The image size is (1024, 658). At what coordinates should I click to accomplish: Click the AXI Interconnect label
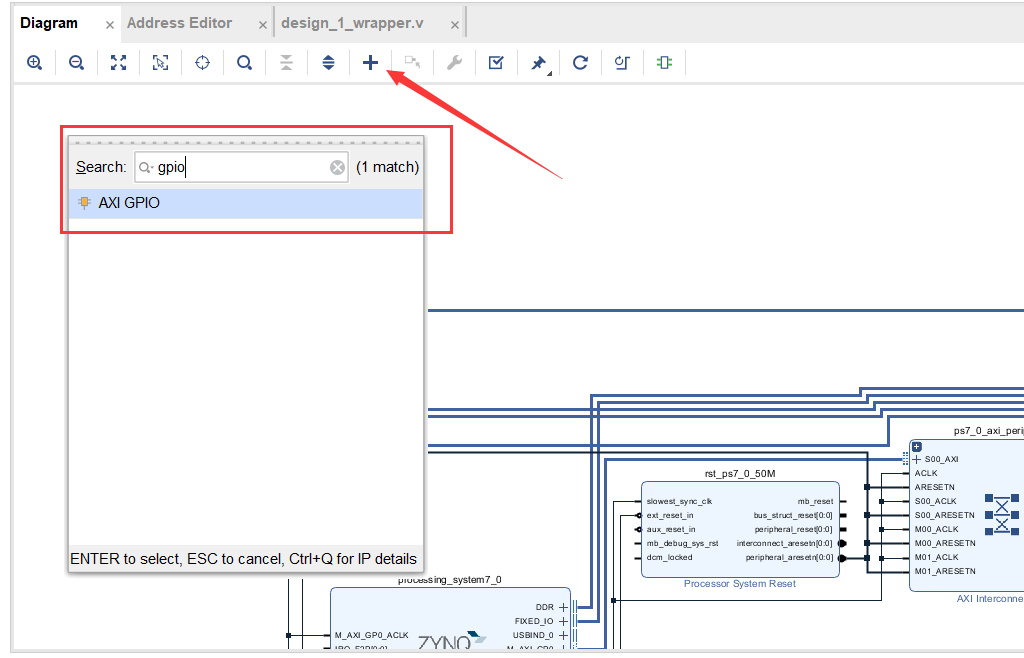(x=990, y=599)
